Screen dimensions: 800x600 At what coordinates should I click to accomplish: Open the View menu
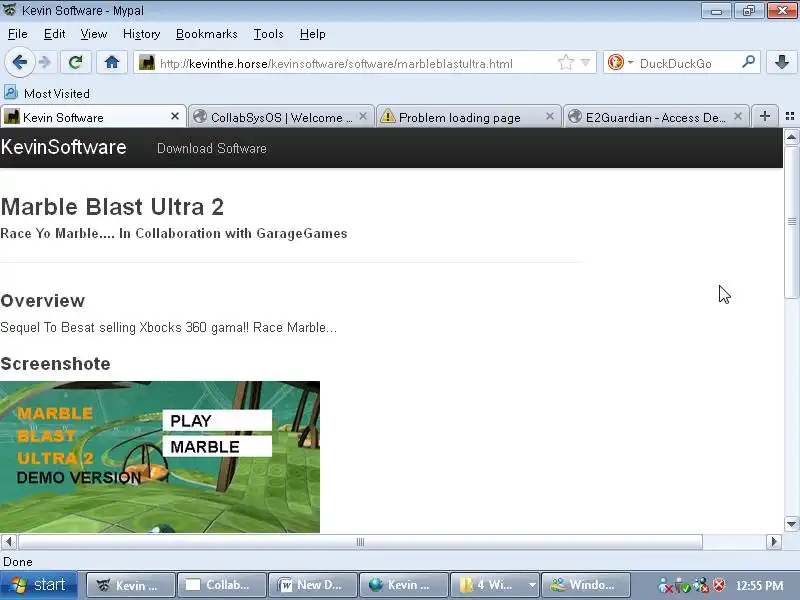(x=93, y=34)
